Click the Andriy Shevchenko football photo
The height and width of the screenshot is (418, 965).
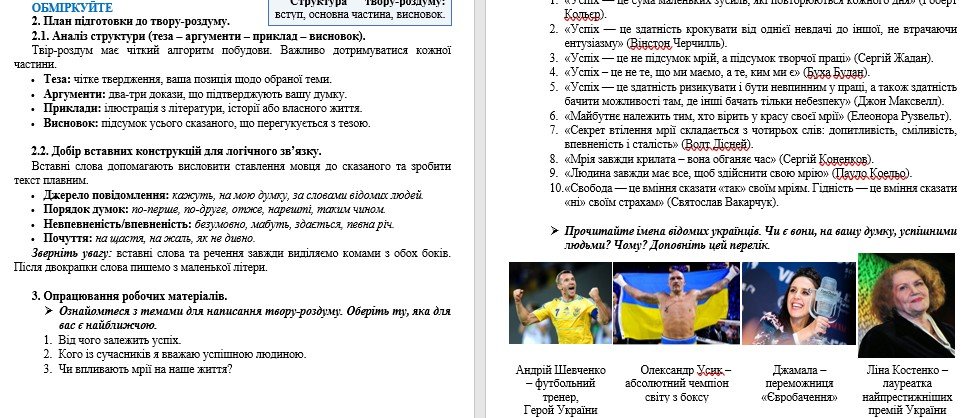pyautogui.click(x=556, y=303)
